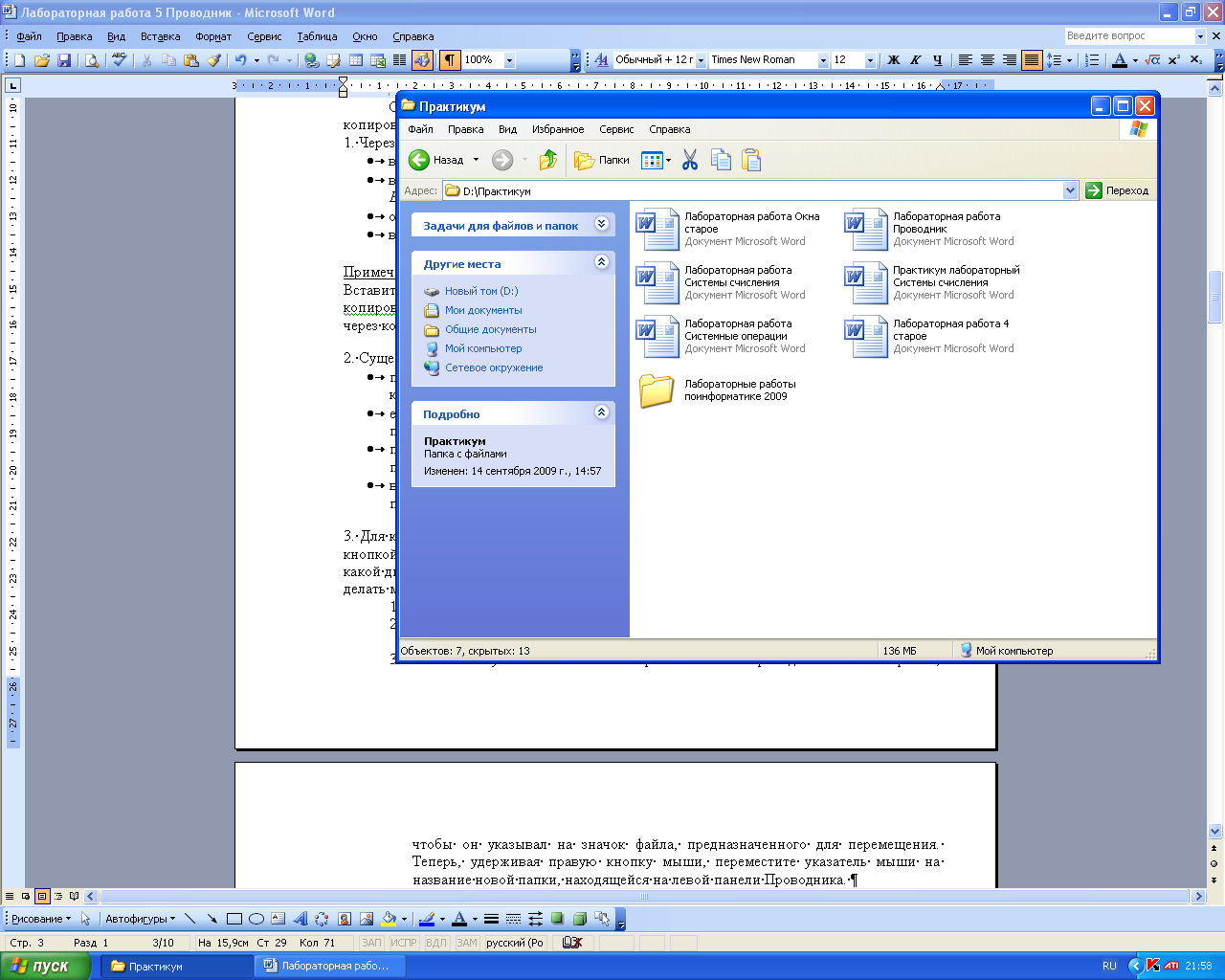Click the 'RU' language indicator in tray
The height and width of the screenshot is (980, 1225).
[x=1109, y=966]
